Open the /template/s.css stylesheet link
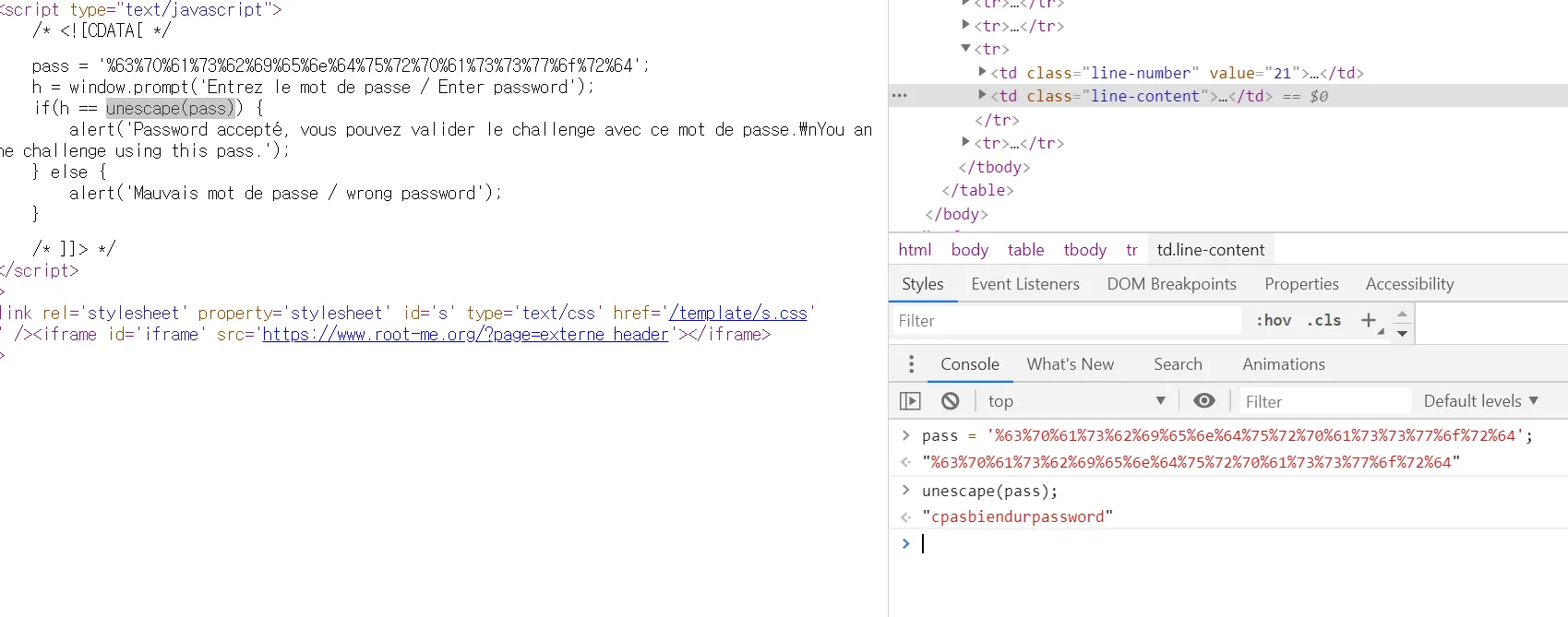Screen dimensions: 1568x617 pyautogui.click(x=738, y=314)
